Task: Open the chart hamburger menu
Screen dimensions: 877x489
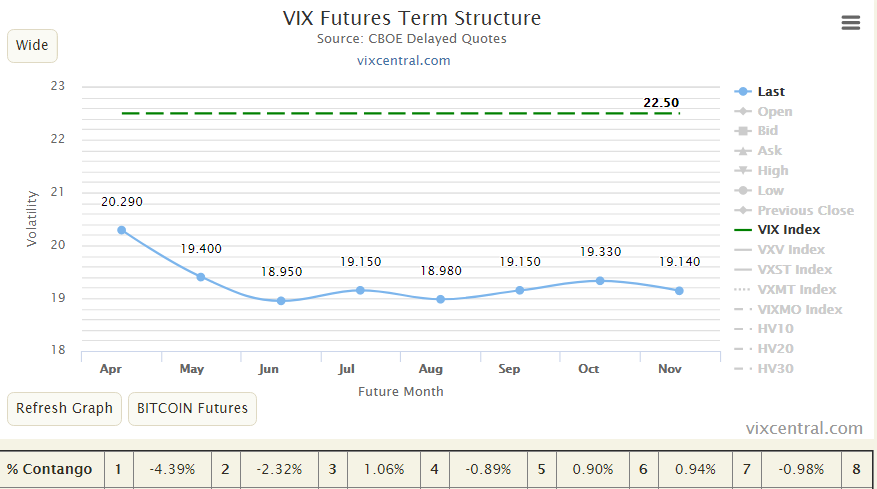Action: [x=851, y=23]
